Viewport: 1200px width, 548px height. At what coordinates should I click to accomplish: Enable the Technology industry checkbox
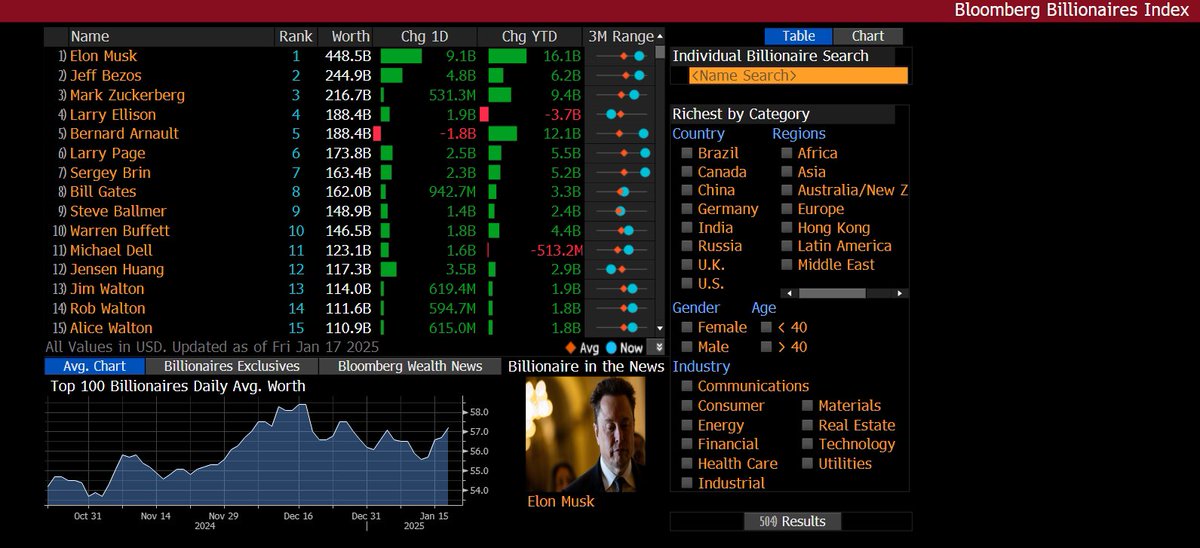pyautogui.click(x=808, y=444)
